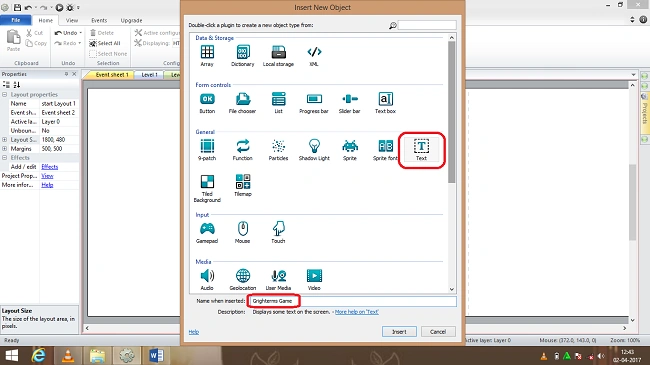Sort properties alphabetically icon

17,85
